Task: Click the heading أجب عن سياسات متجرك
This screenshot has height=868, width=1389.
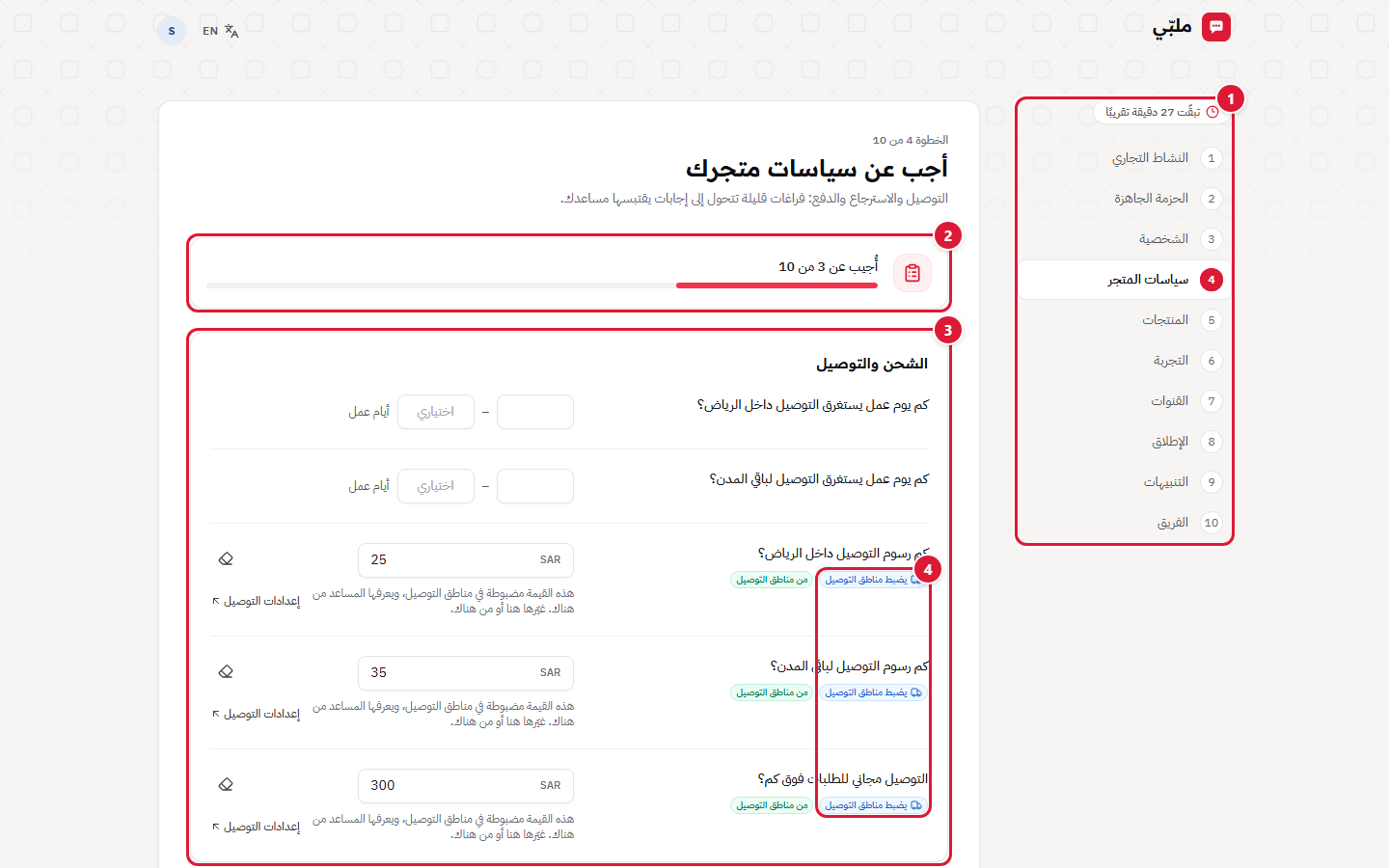Action: click(x=817, y=169)
